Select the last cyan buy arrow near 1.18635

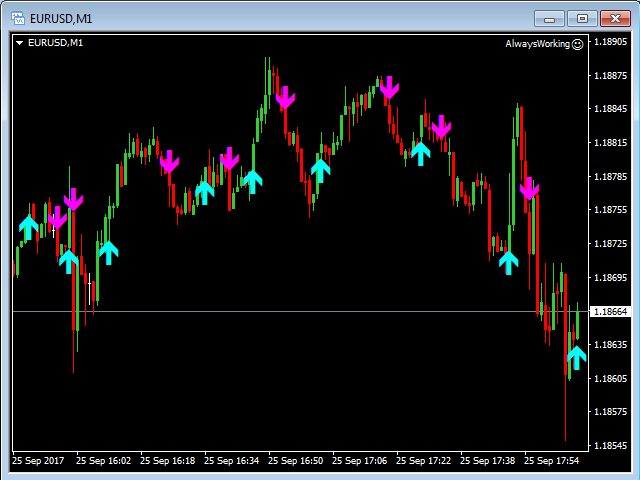(x=577, y=358)
